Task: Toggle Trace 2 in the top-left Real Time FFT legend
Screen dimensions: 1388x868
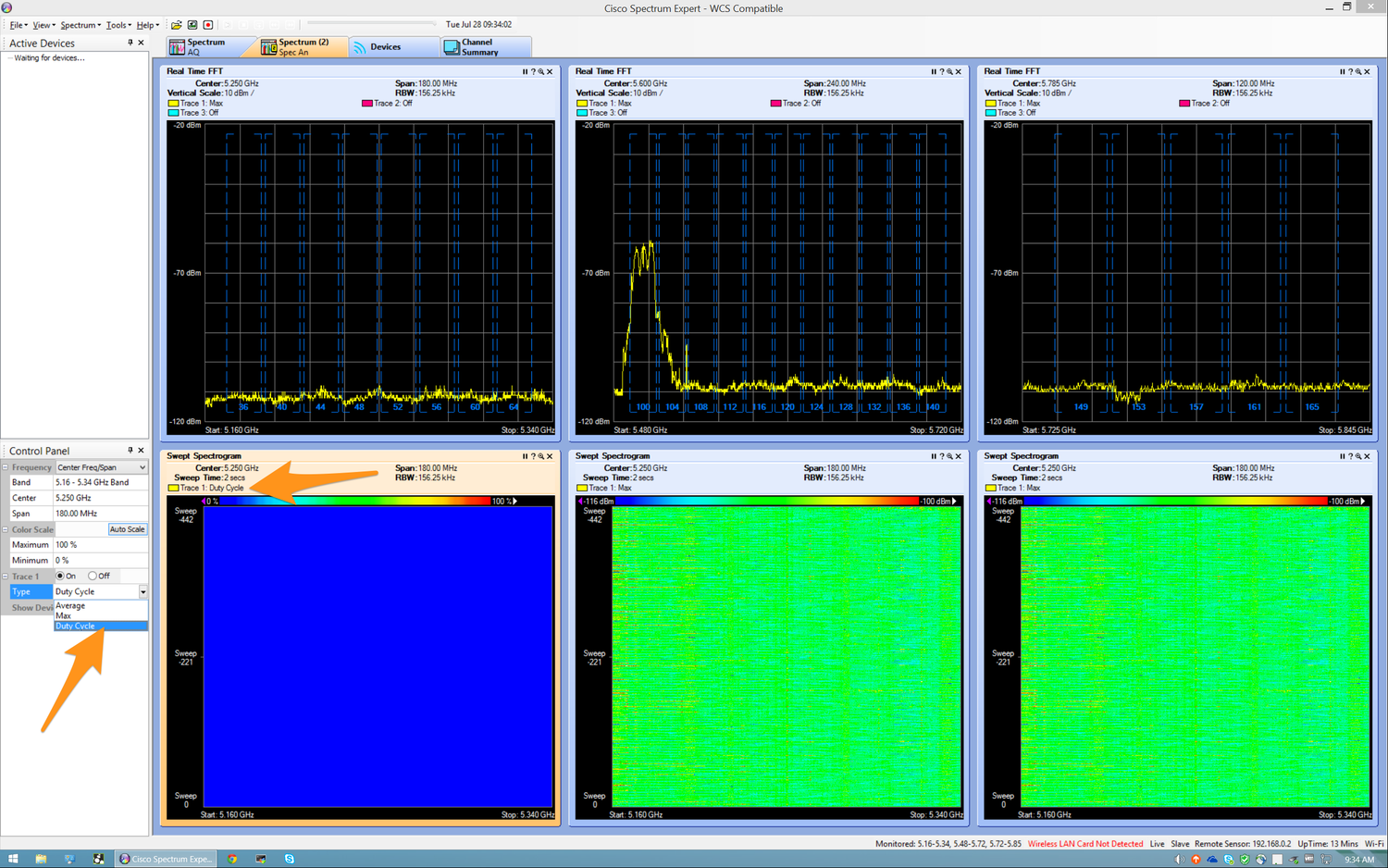Action: [x=388, y=104]
